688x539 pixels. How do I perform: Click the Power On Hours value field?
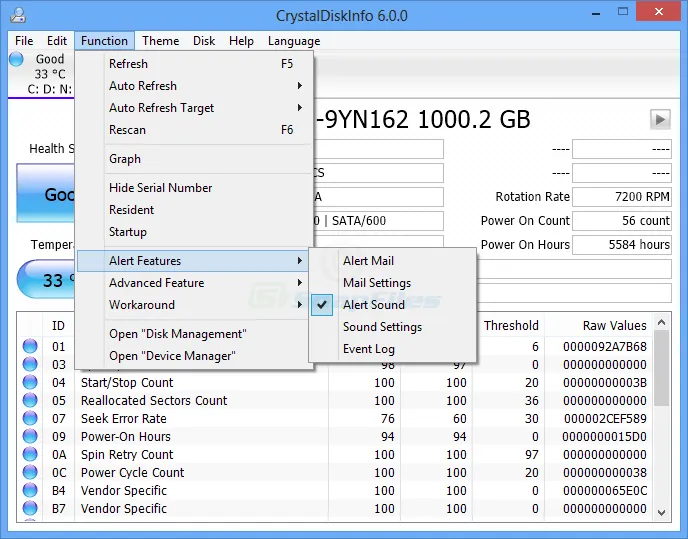coord(622,244)
